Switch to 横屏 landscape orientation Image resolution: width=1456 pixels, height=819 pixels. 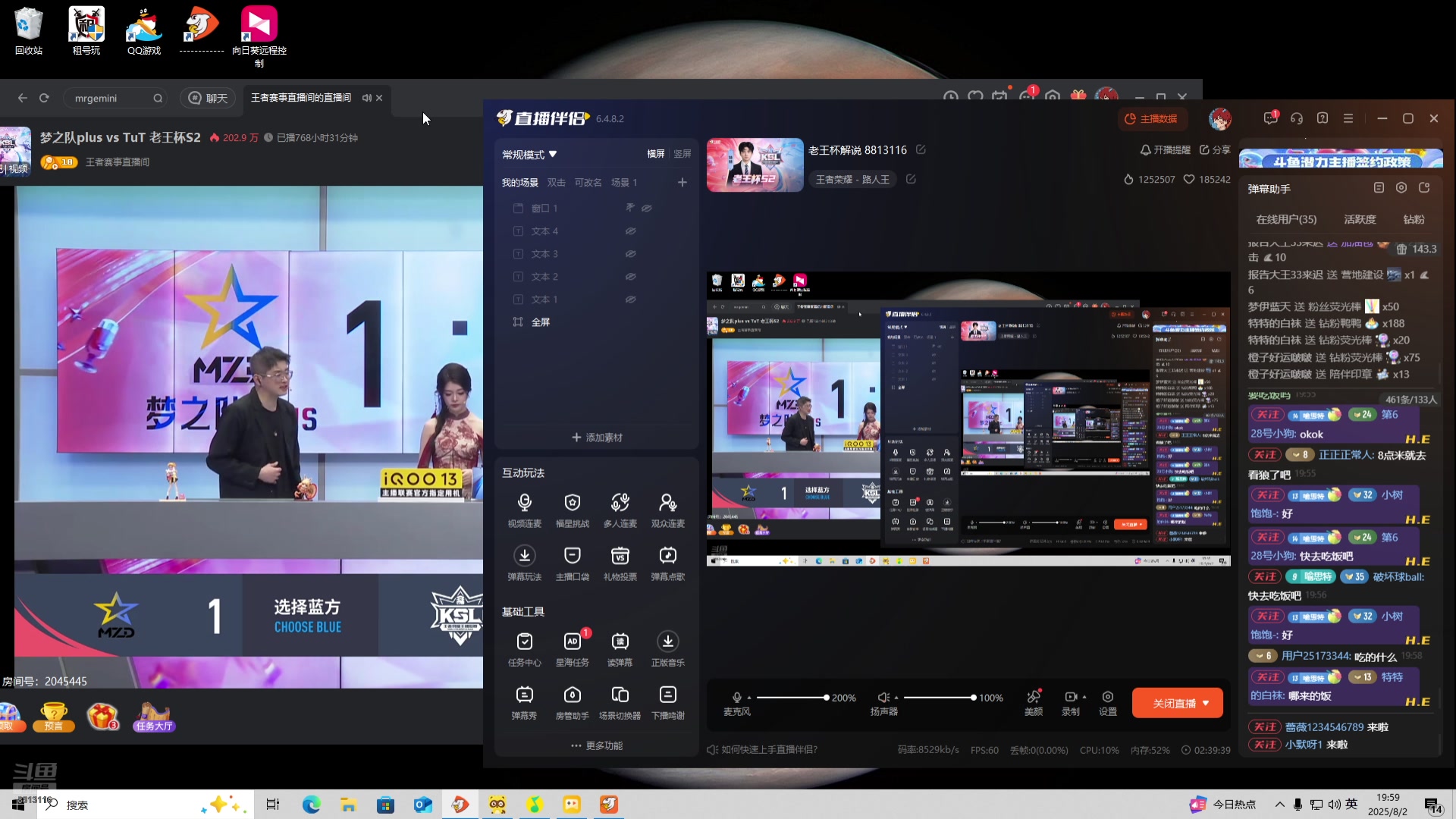656,154
